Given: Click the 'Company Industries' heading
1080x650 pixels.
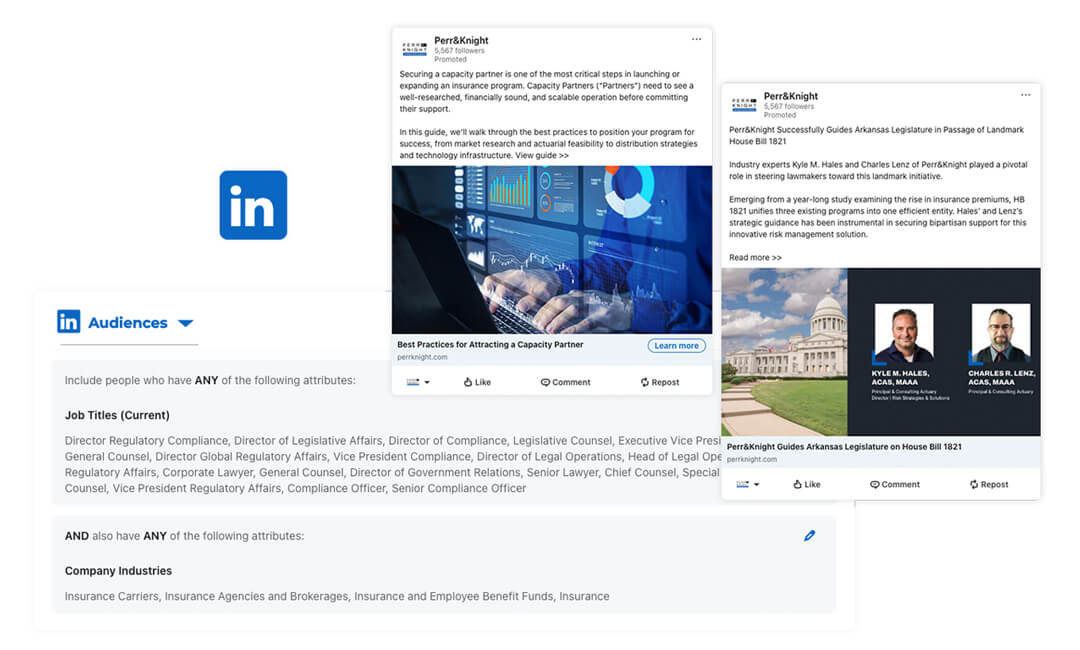Looking at the screenshot, I should (x=118, y=571).
